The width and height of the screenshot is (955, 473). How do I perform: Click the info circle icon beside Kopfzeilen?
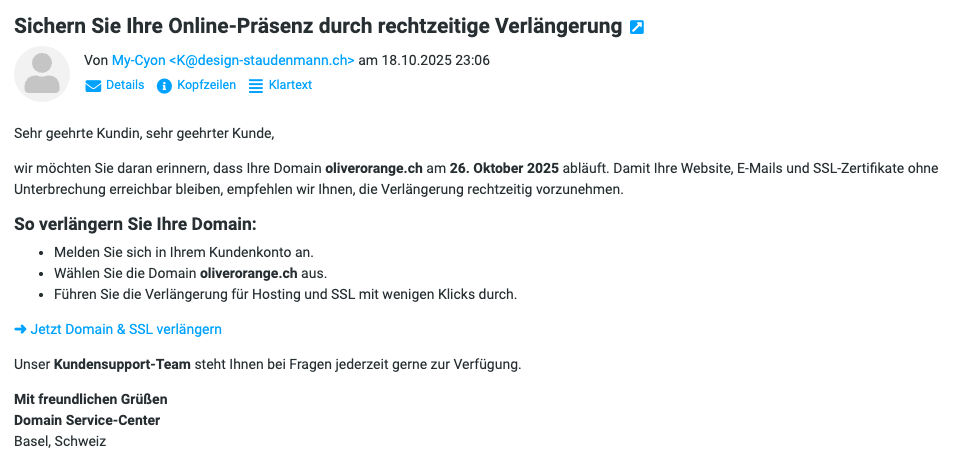(165, 86)
